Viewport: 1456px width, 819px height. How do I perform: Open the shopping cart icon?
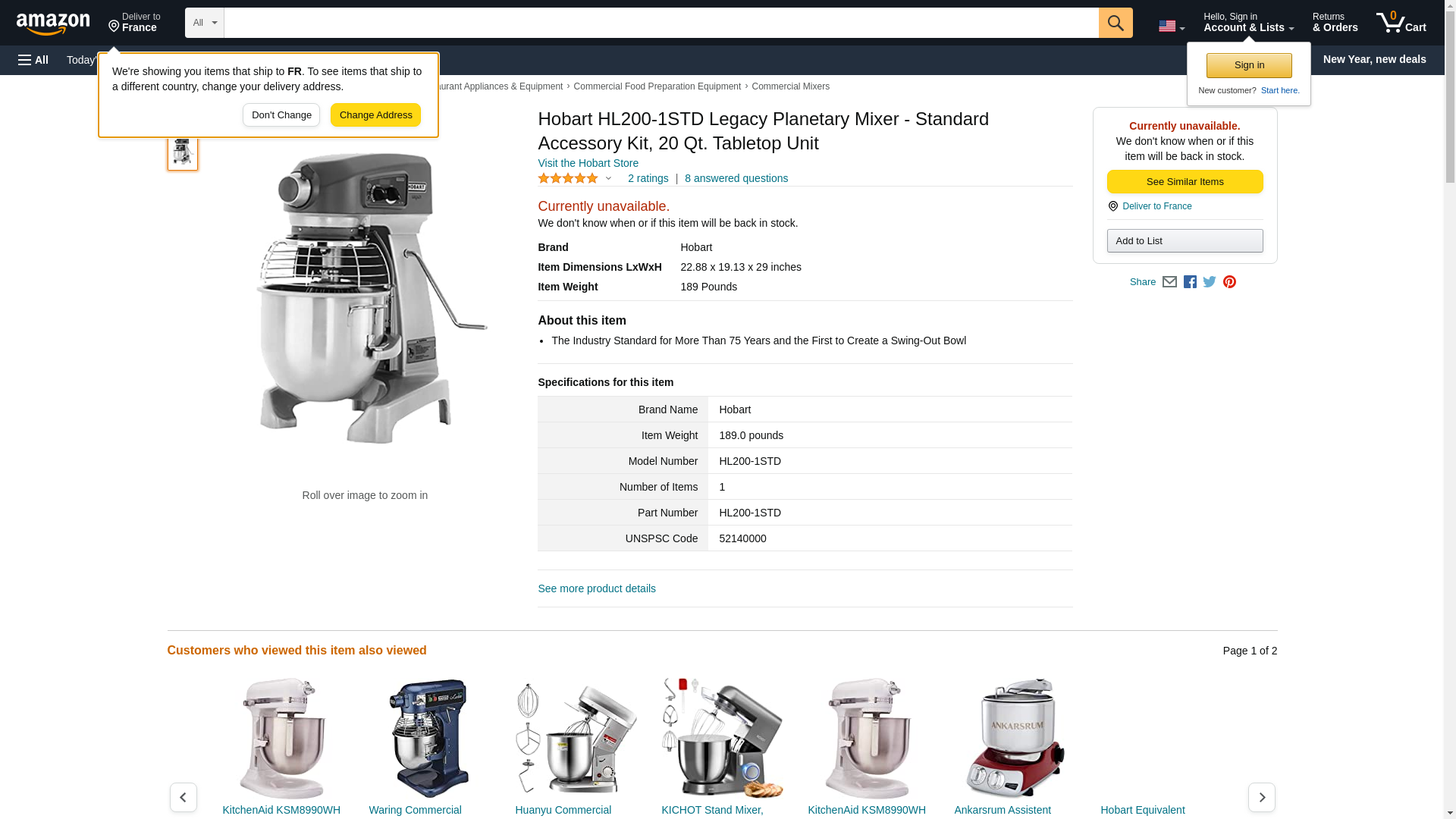tap(1401, 23)
